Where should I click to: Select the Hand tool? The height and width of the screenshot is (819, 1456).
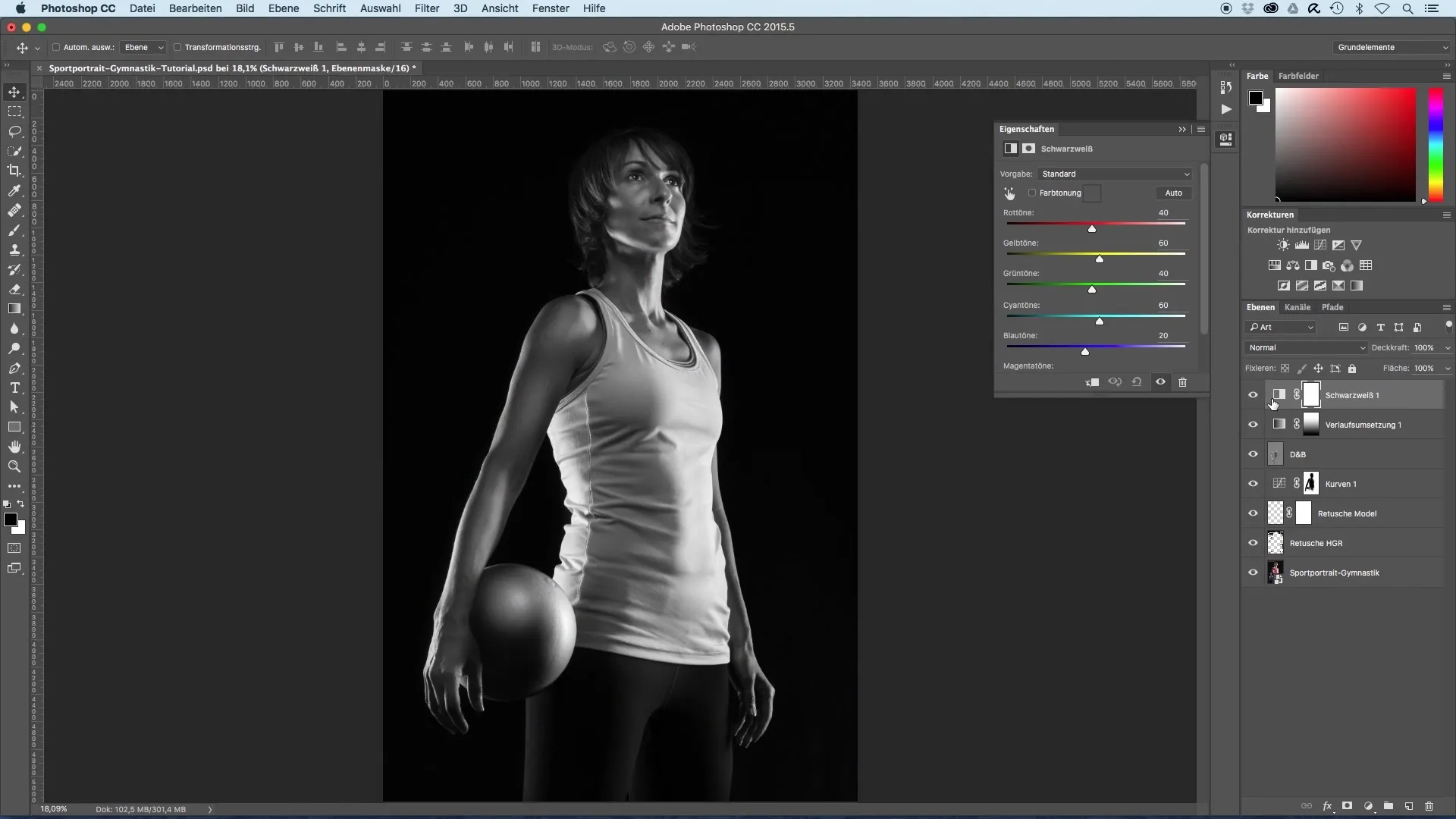tap(14, 447)
